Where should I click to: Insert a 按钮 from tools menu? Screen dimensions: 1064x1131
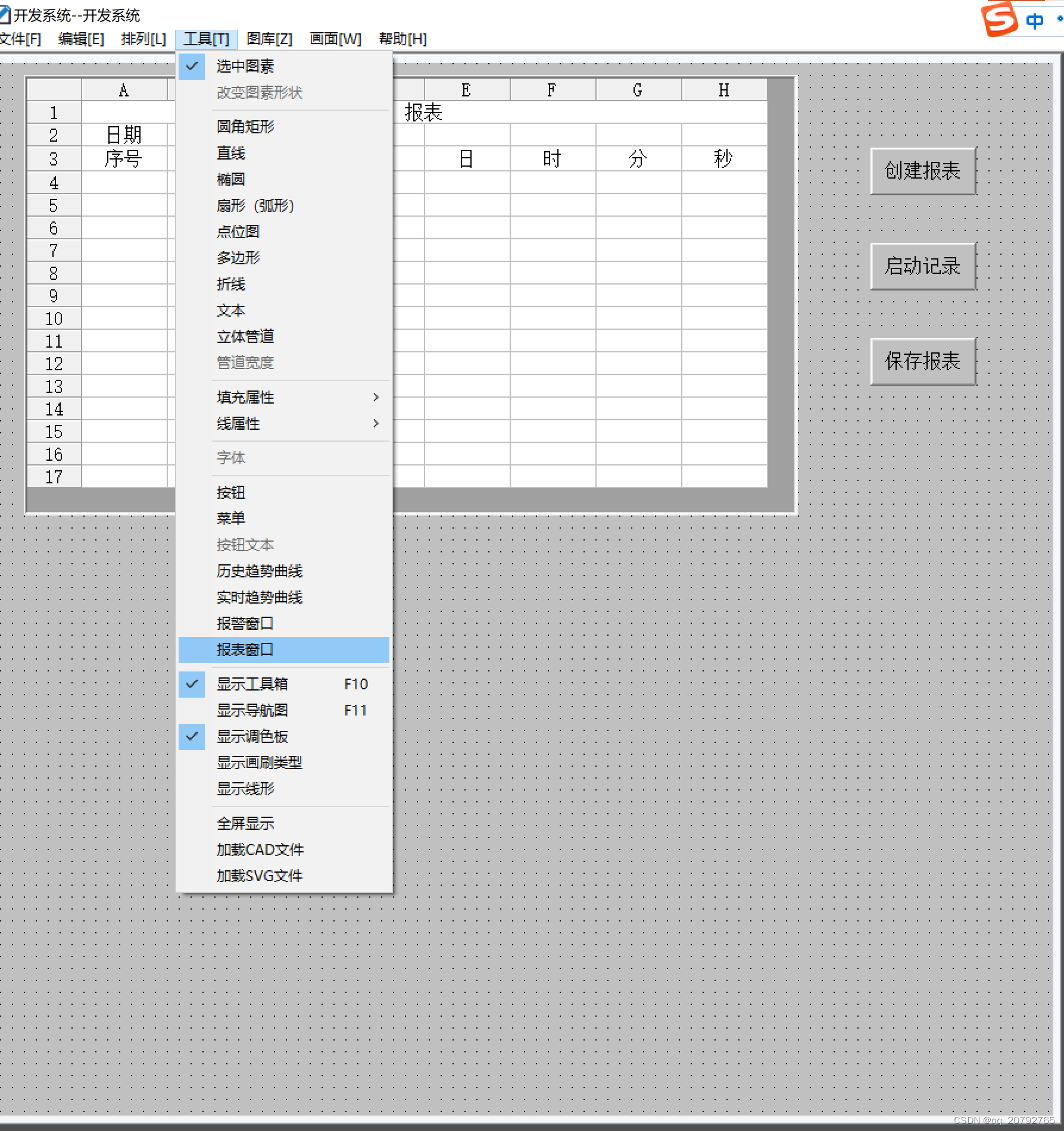pos(284,492)
